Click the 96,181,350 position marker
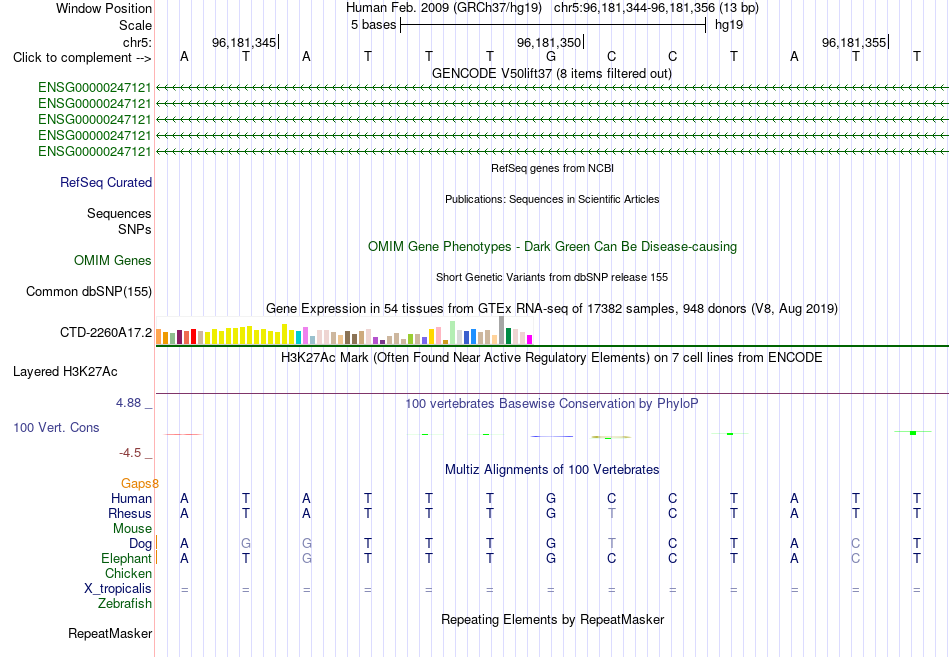 pos(549,42)
